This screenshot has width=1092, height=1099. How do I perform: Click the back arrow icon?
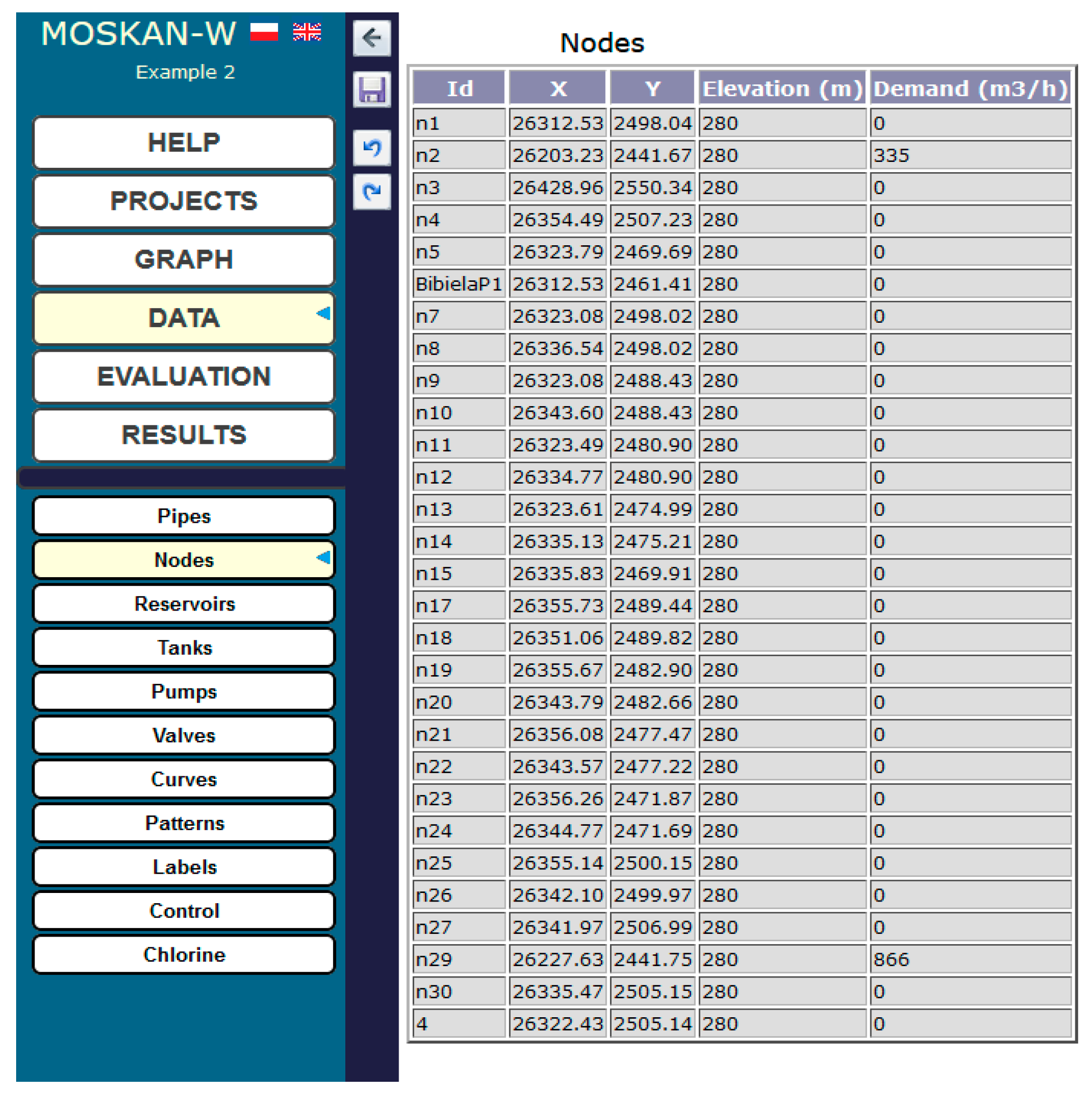click(x=371, y=38)
